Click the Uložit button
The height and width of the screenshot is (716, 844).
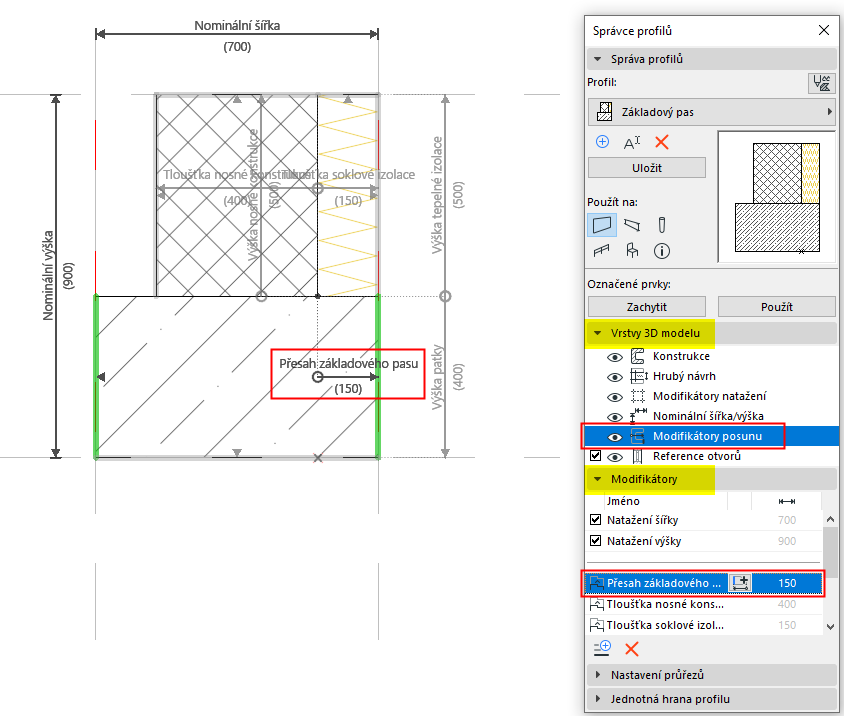[646, 168]
